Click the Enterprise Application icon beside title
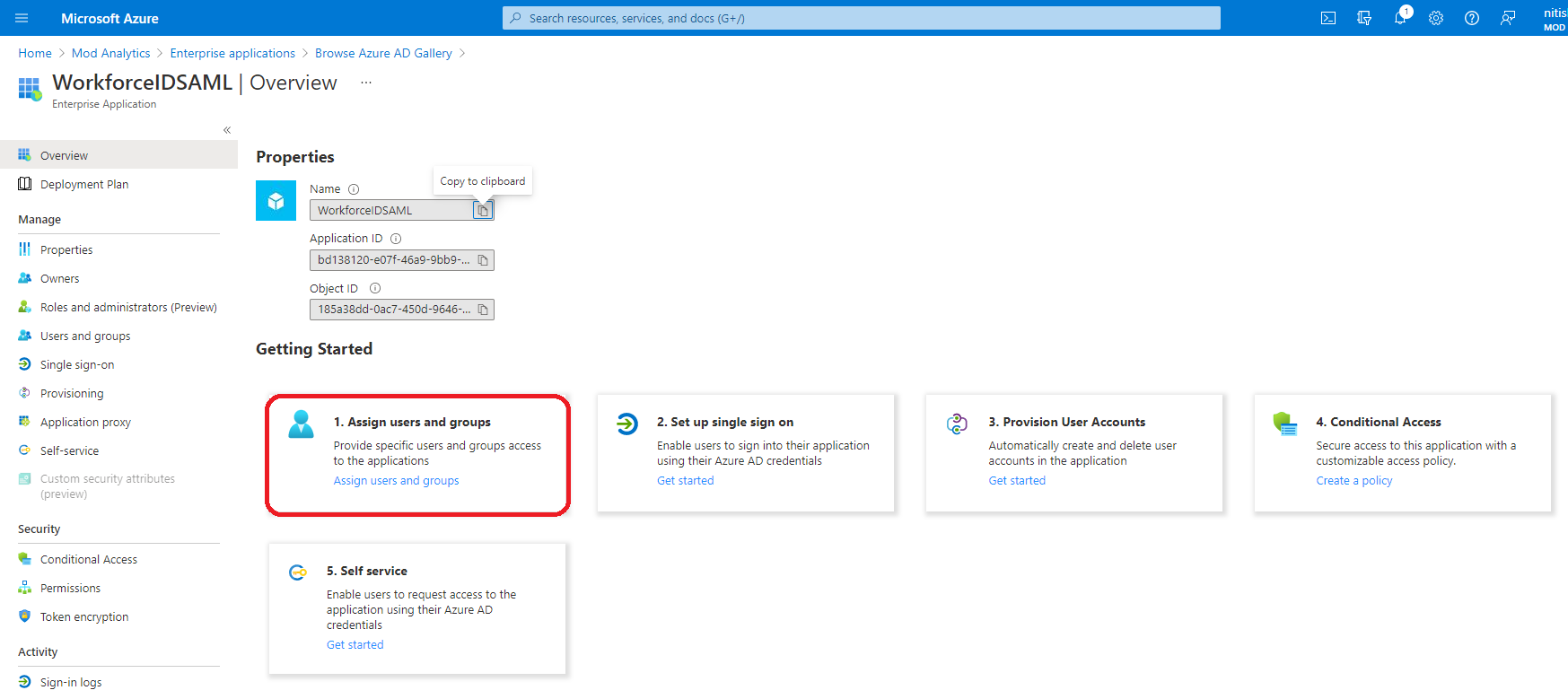Screen dimensions: 1568x699 (30, 89)
